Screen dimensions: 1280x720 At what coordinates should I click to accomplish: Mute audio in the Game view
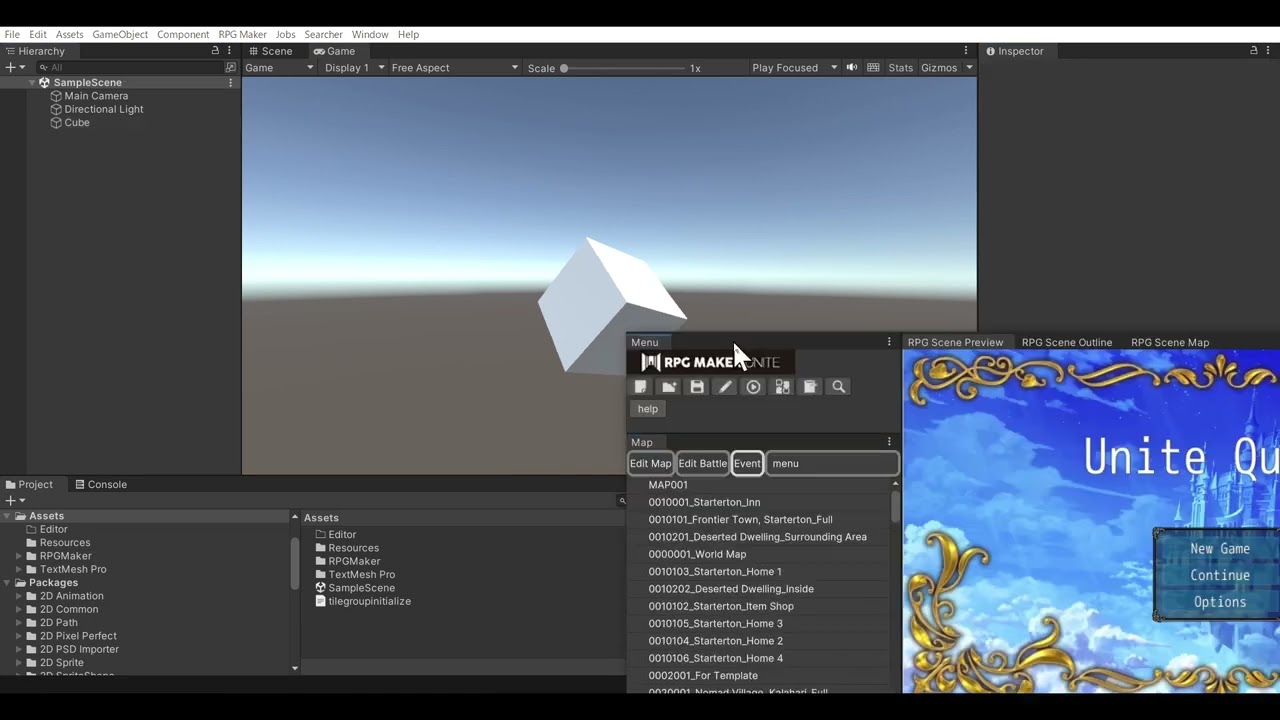point(852,68)
